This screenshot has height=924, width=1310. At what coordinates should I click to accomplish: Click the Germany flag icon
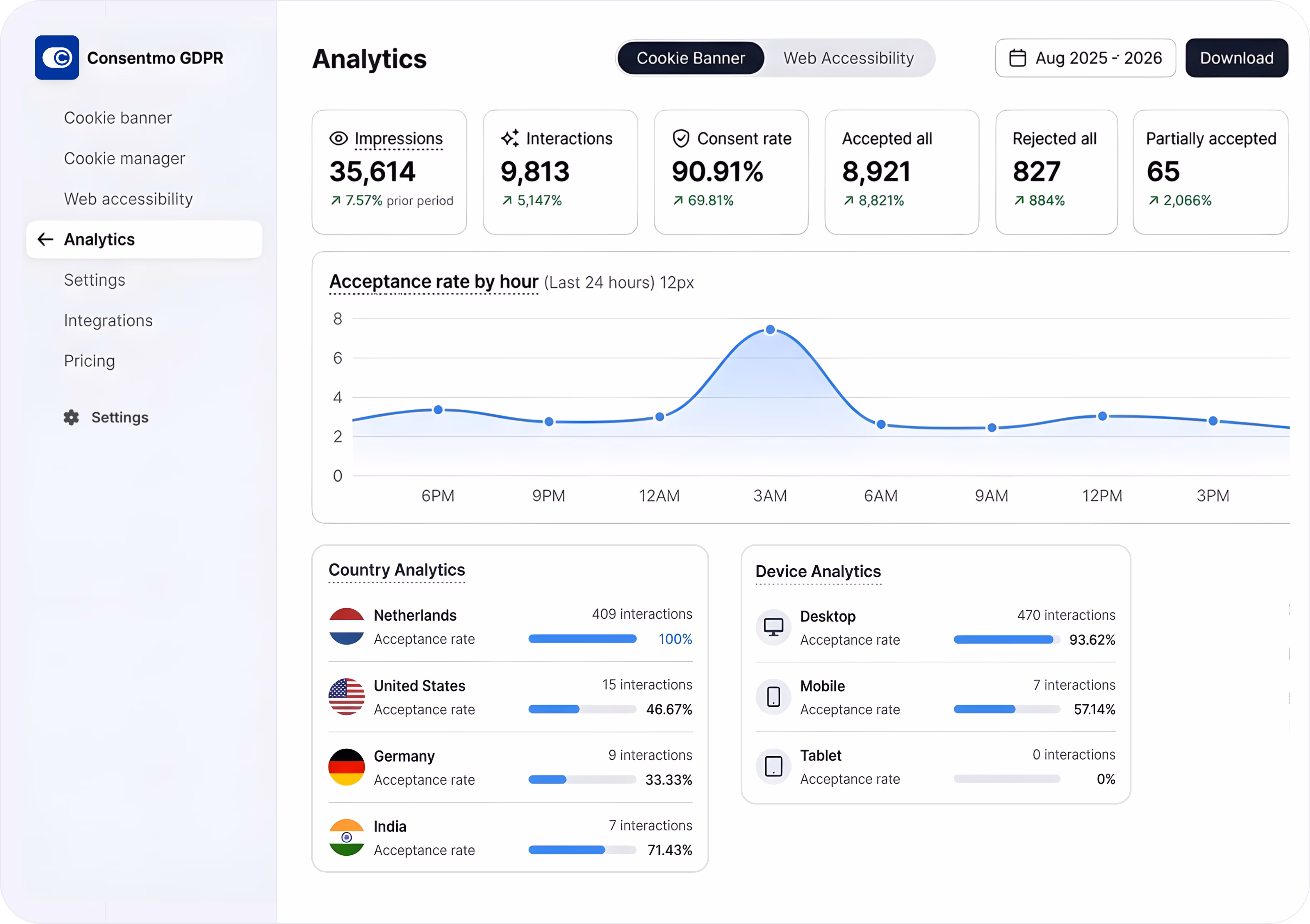(346, 767)
